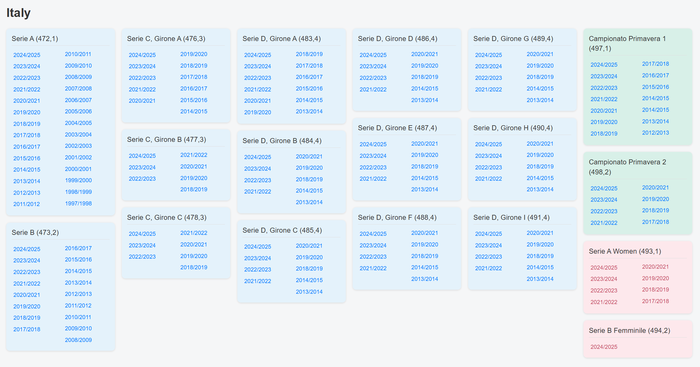Open Serie C Girone B 2023/2024 link
Screen dimensions: 700x367
click(x=142, y=167)
